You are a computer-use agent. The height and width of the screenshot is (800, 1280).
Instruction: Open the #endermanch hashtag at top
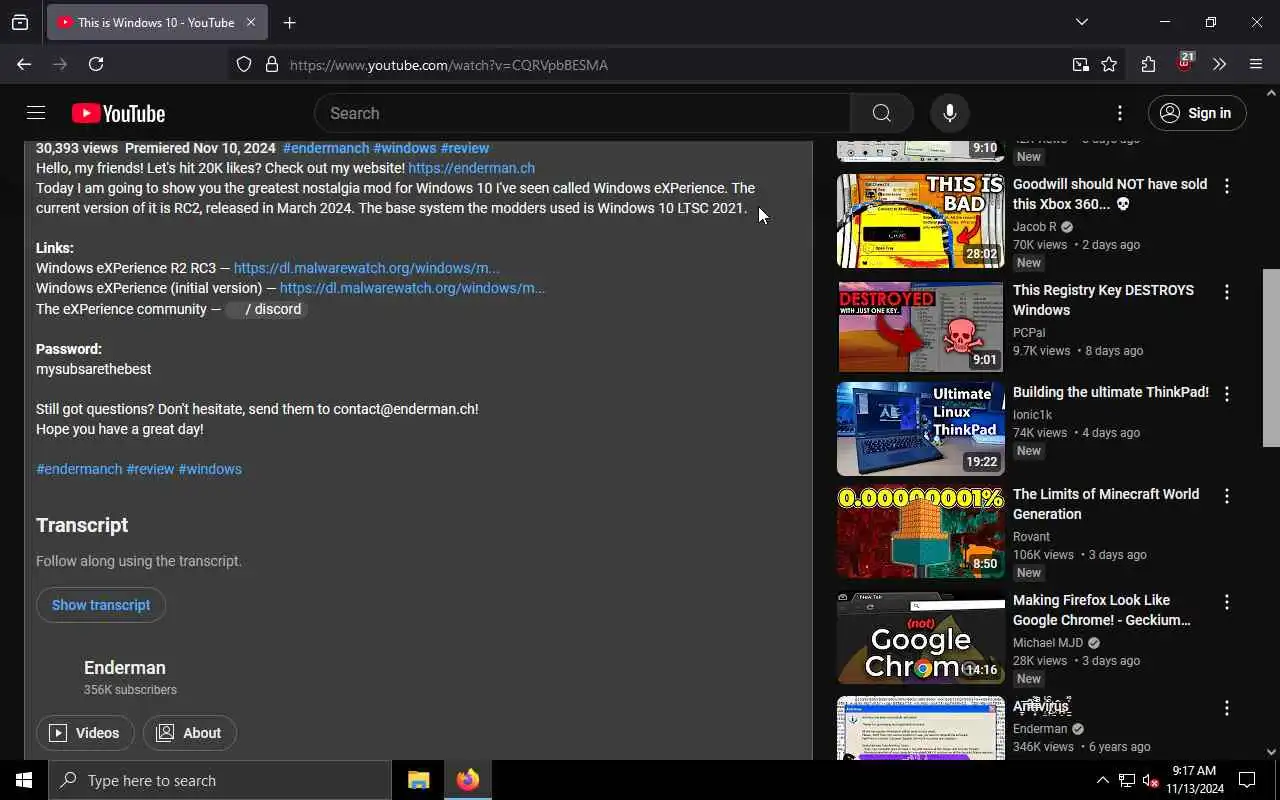[x=326, y=148]
